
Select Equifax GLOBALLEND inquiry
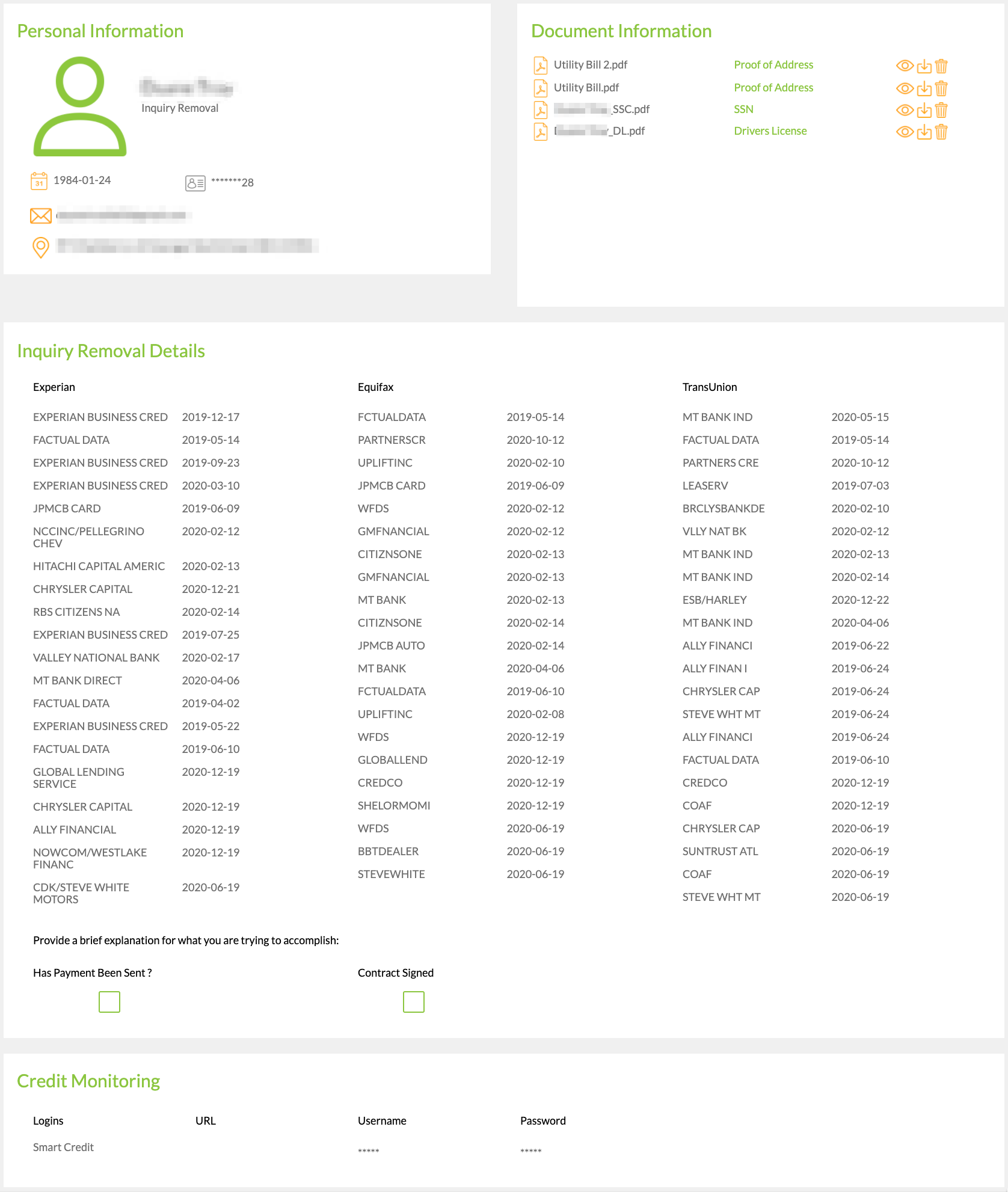392,760
